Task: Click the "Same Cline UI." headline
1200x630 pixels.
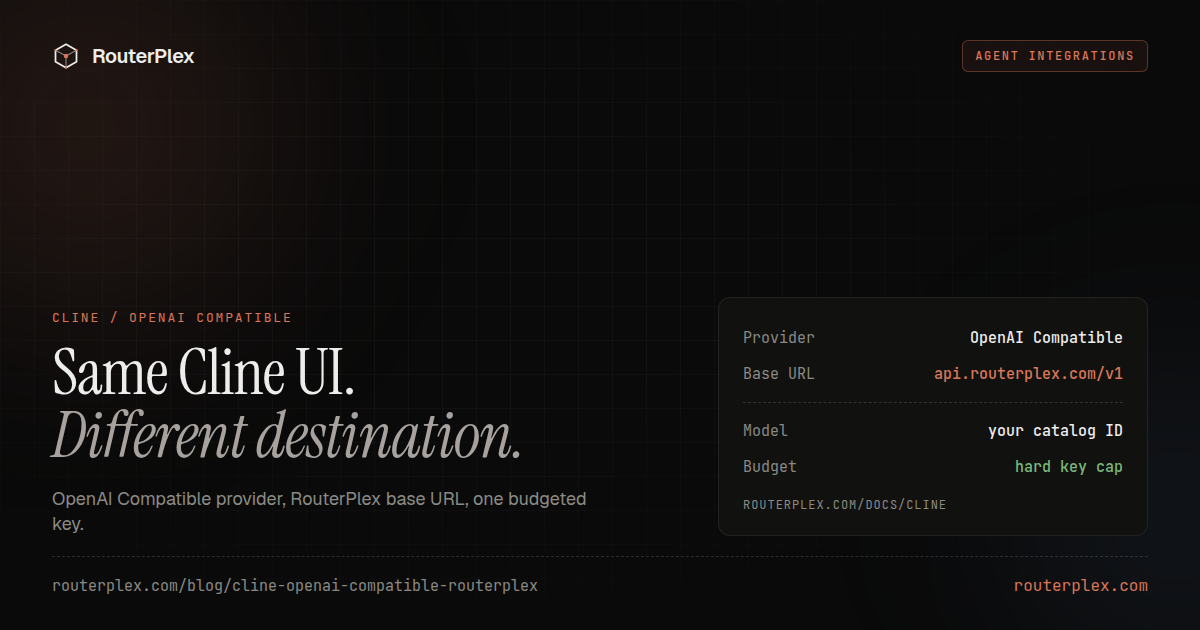Action: pyautogui.click(x=203, y=372)
